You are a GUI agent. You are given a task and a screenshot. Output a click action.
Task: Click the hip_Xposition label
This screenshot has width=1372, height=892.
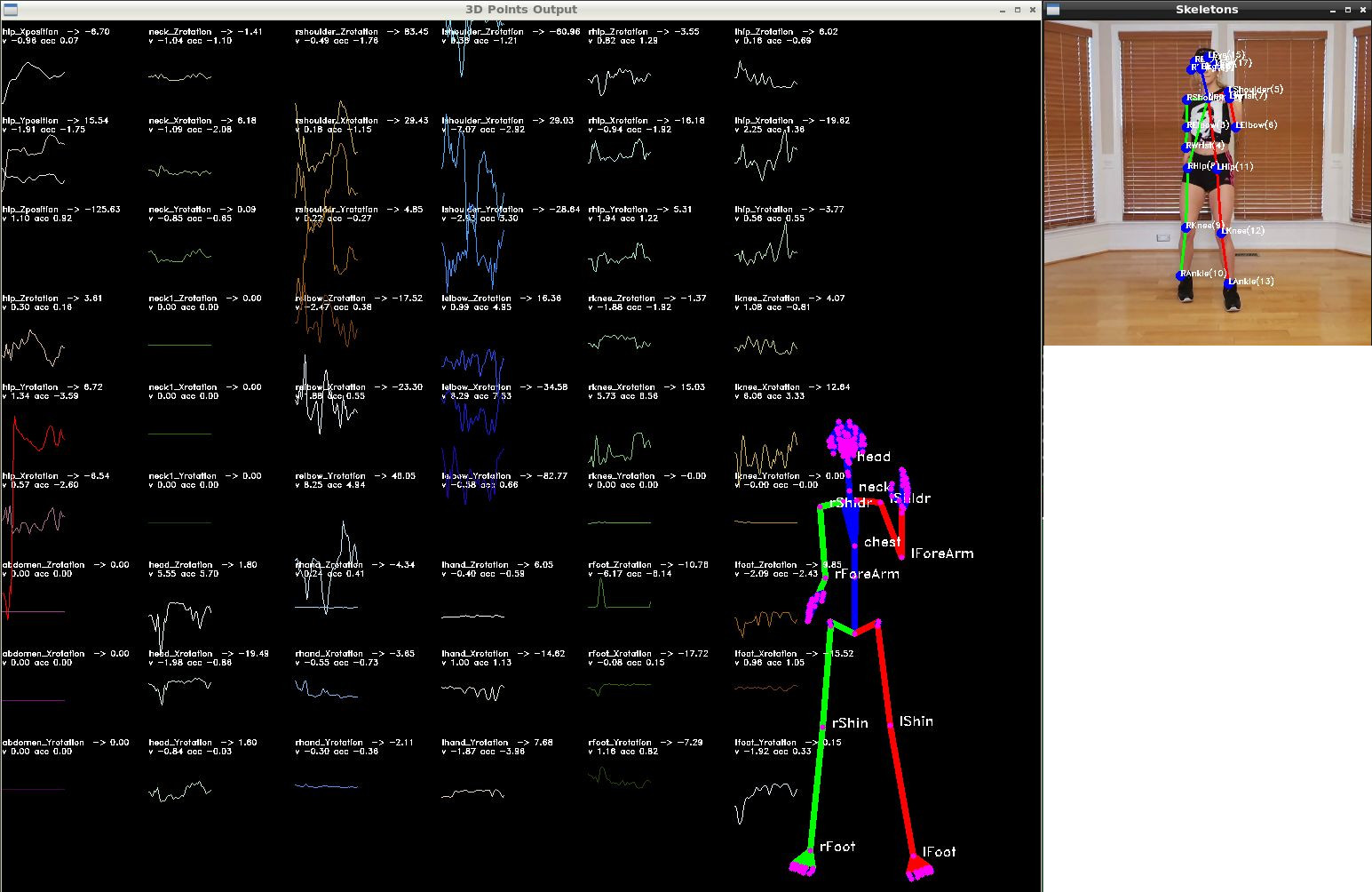(x=30, y=31)
